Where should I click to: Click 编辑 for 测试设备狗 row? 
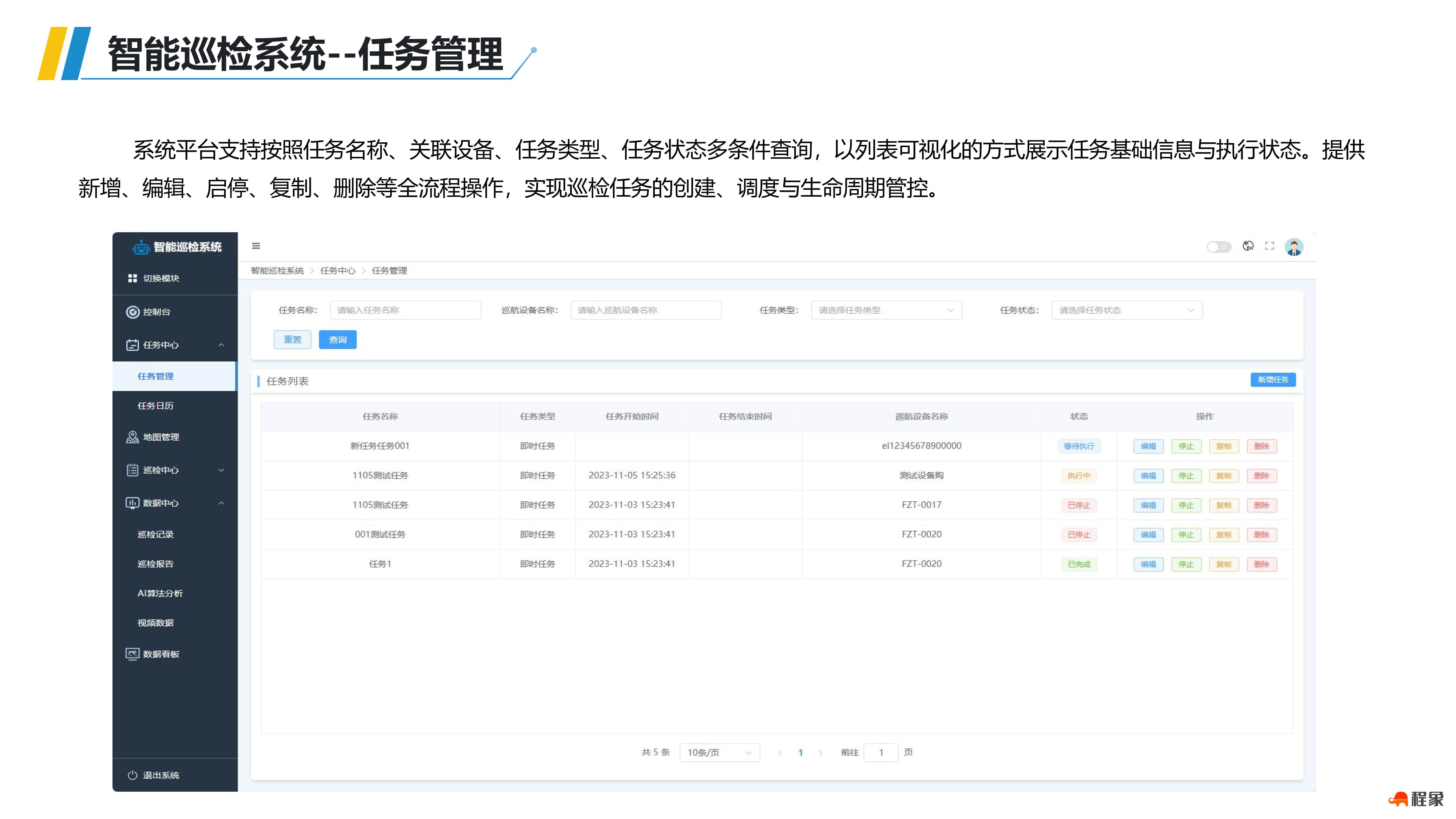pos(1148,476)
